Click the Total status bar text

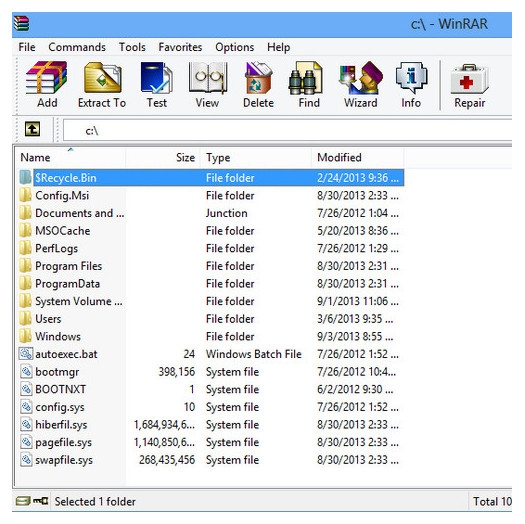(492, 501)
